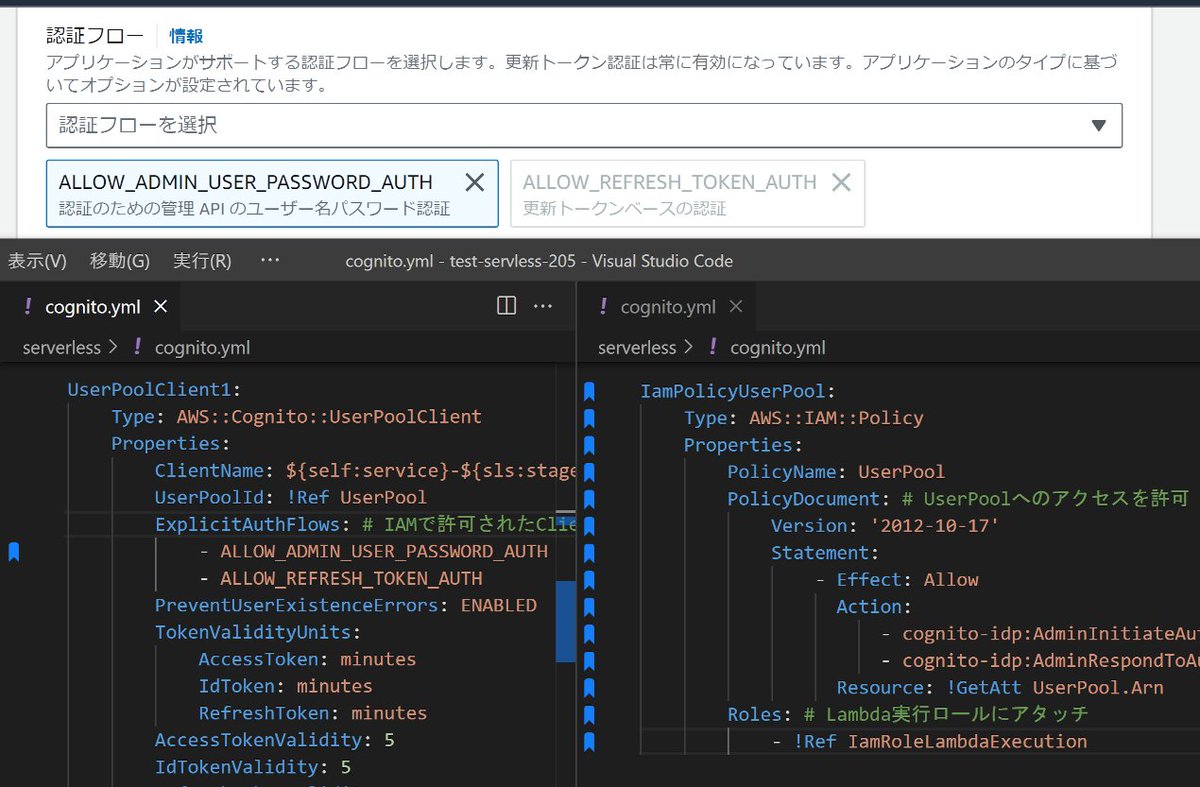This screenshot has height=787, width=1200.
Task: Switch to right editor cognito.yml tab
Action: [668, 307]
